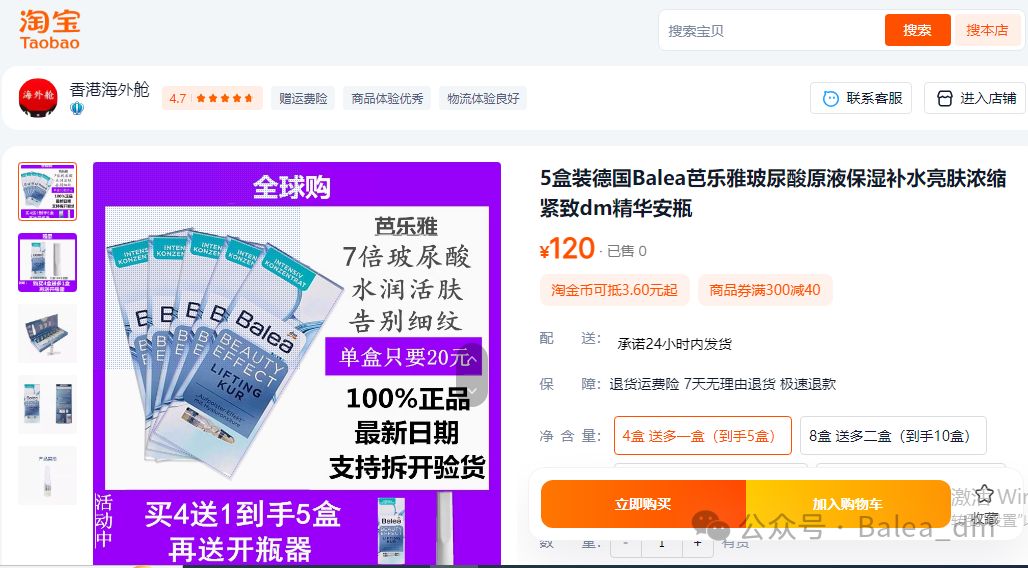Image resolution: width=1028 pixels, height=568 pixels.
Task: Add the item to favorites via 收藏 star
Action: click(984, 494)
